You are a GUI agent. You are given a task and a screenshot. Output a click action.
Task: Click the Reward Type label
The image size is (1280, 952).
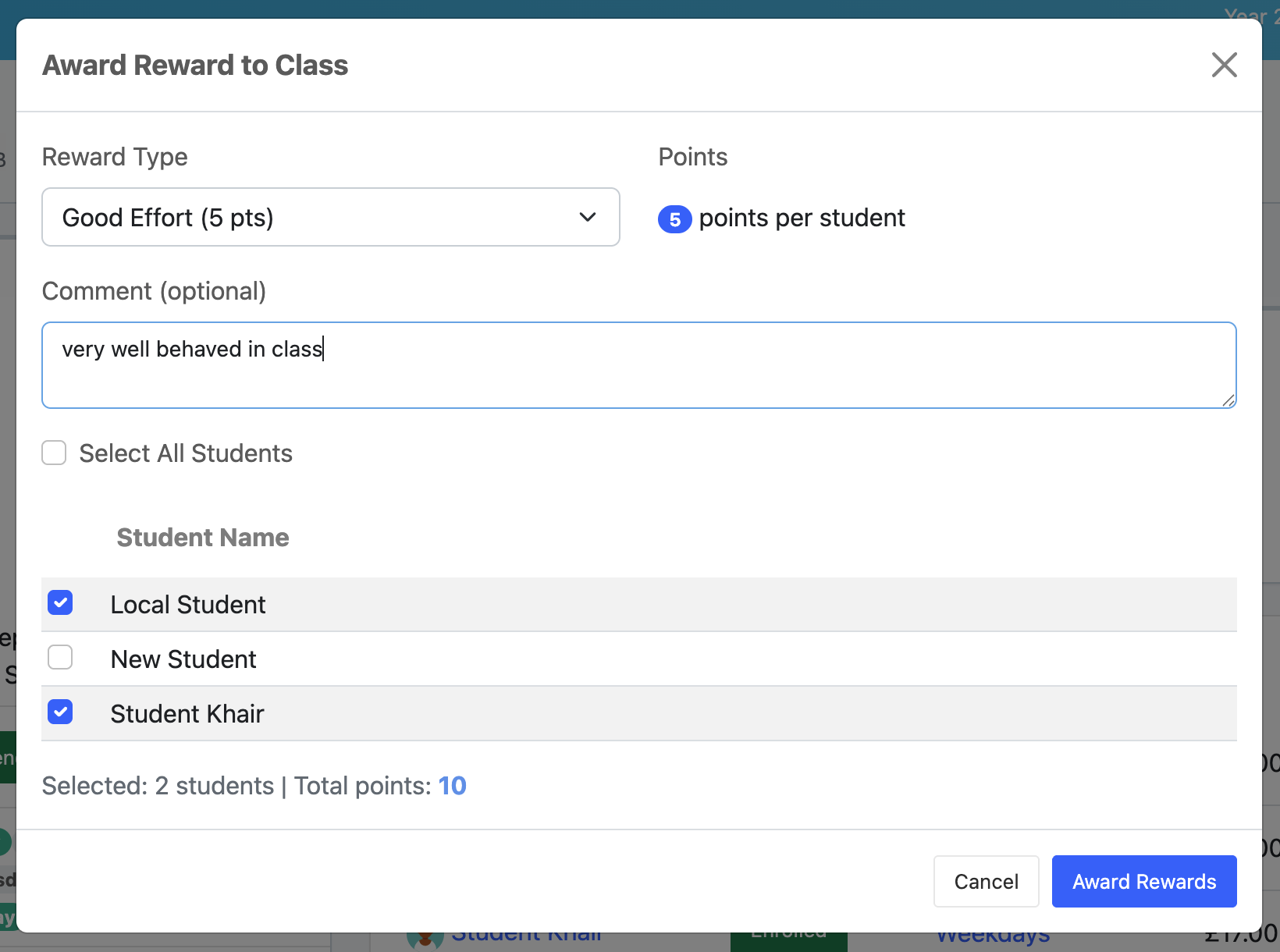coord(115,157)
